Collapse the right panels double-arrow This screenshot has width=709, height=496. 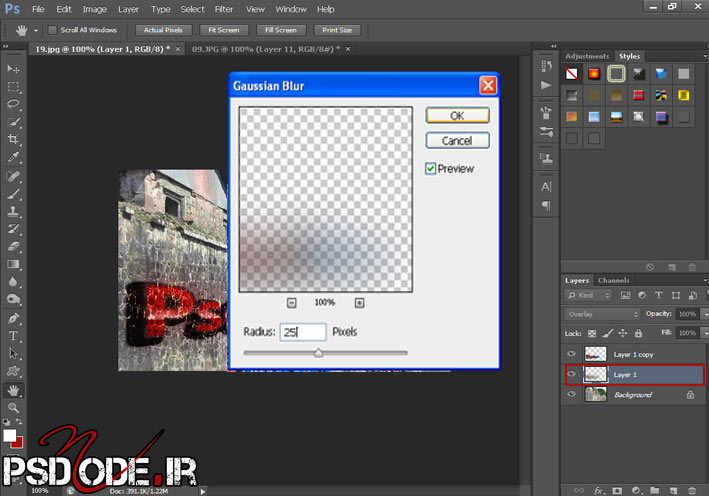[x=553, y=46]
